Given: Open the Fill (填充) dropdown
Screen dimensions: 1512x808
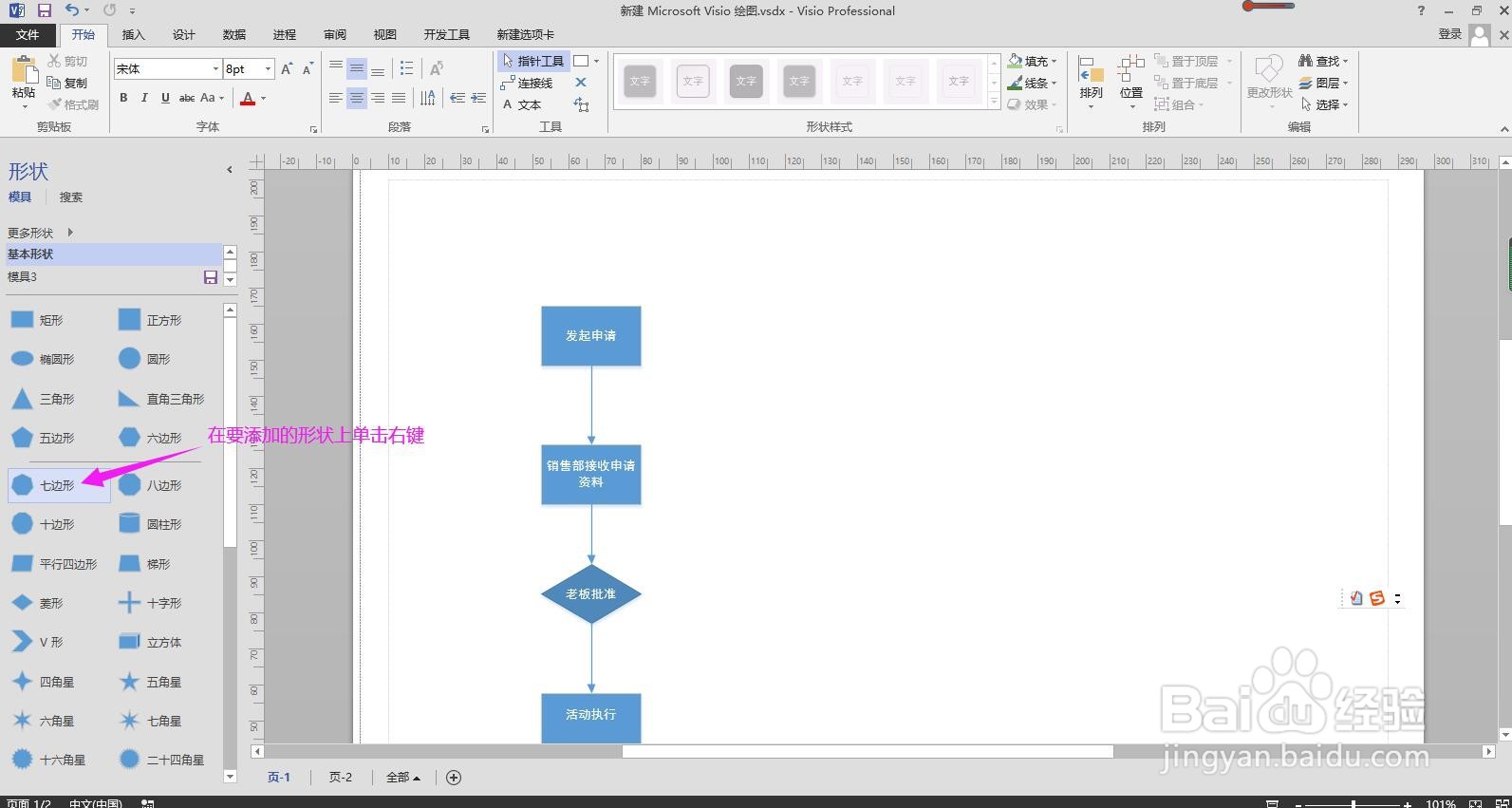Looking at the screenshot, I should pyautogui.click(x=1033, y=61).
